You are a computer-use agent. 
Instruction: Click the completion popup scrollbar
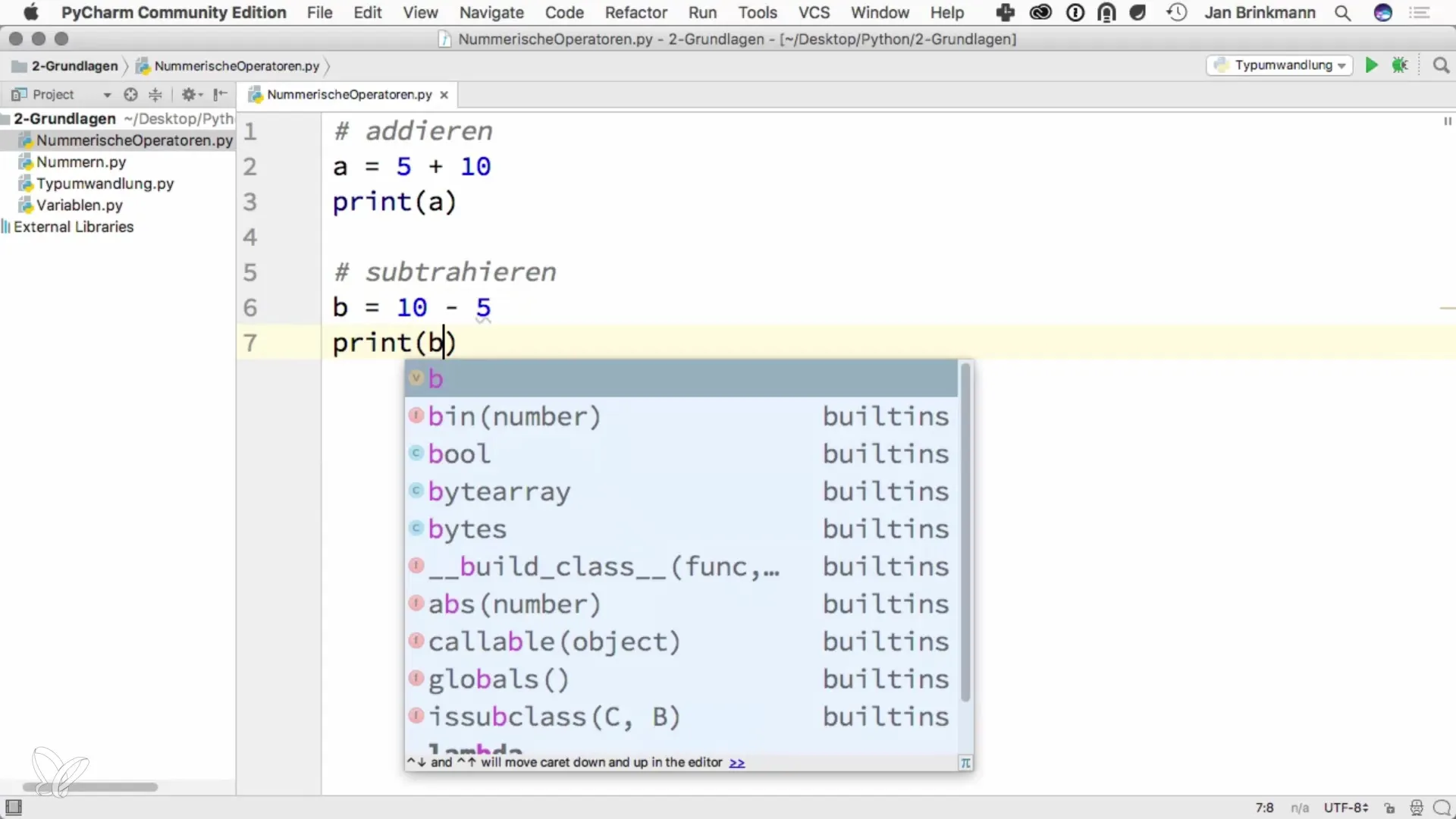coord(965,532)
